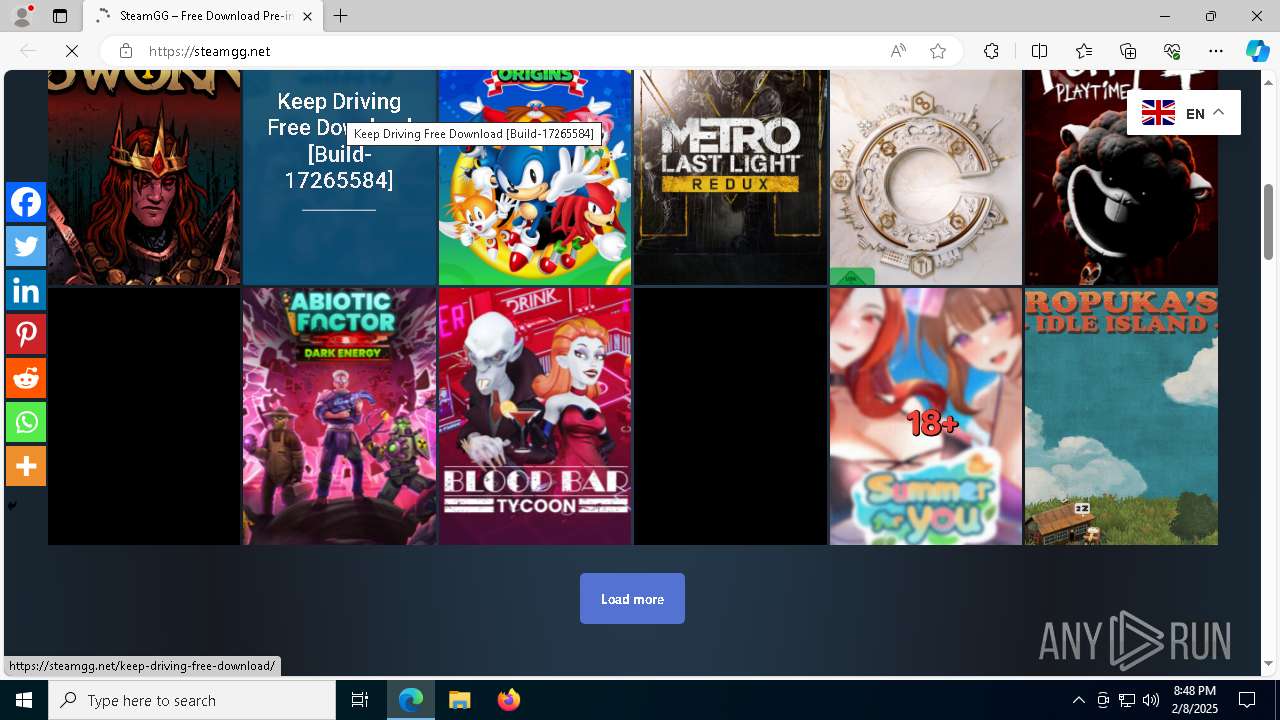Open the Summer for You thumbnail

point(926,416)
